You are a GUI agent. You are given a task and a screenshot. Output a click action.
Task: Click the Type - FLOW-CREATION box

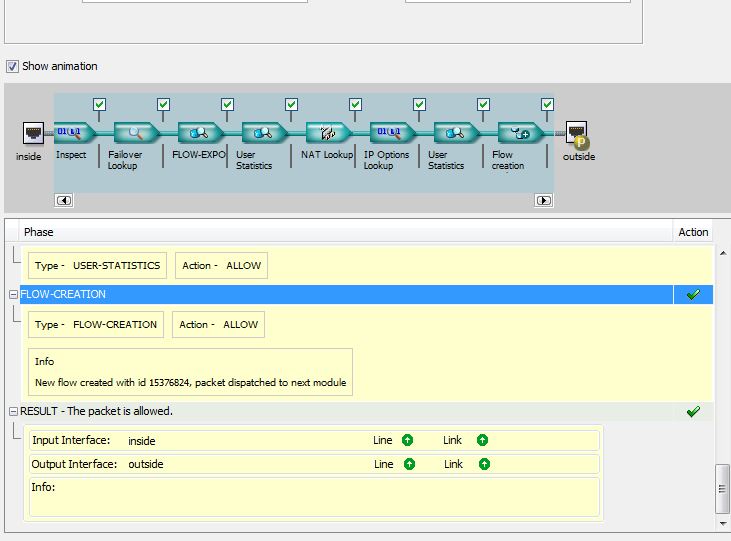[96, 324]
